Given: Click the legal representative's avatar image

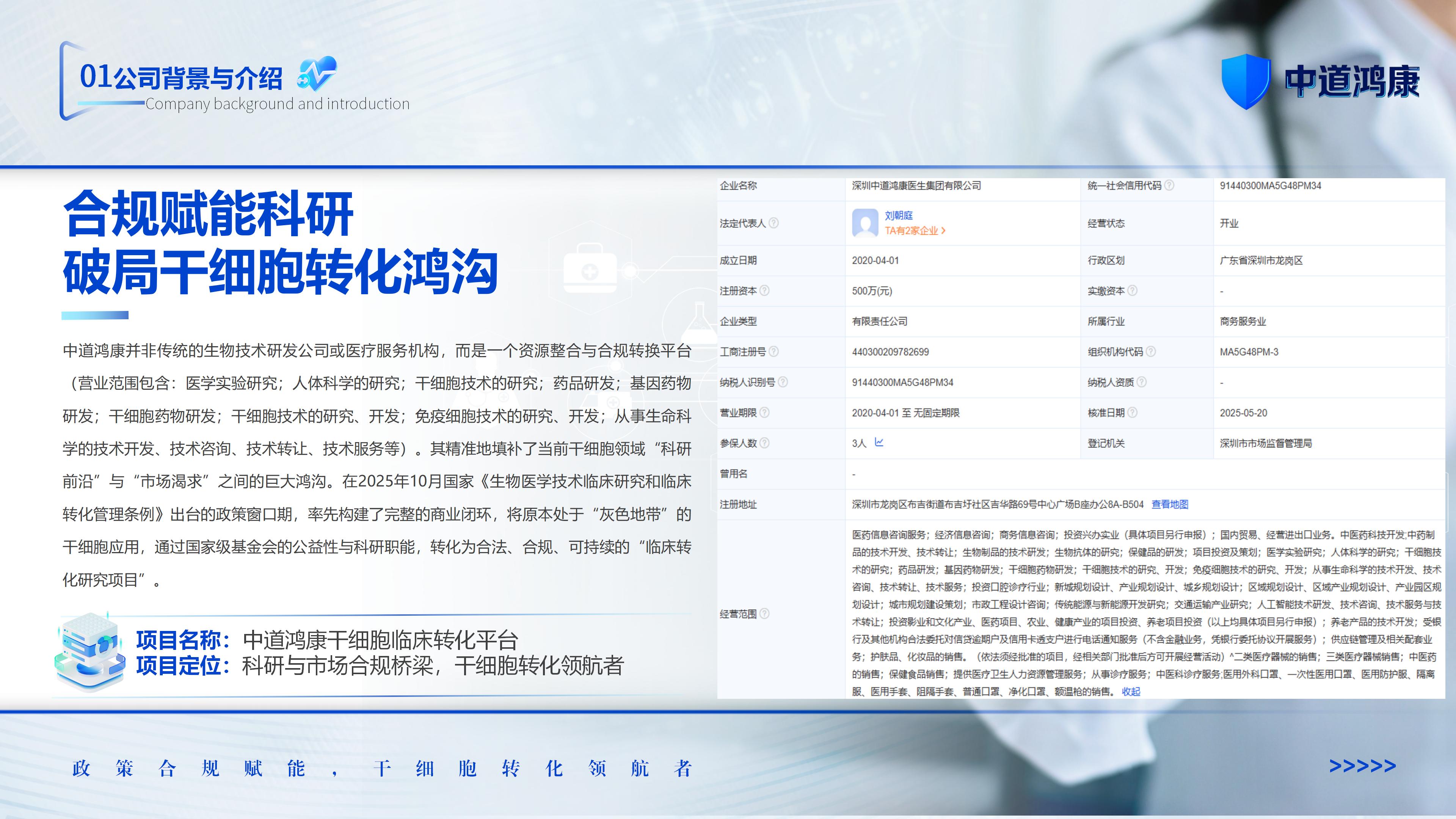Looking at the screenshot, I should (x=865, y=223).
